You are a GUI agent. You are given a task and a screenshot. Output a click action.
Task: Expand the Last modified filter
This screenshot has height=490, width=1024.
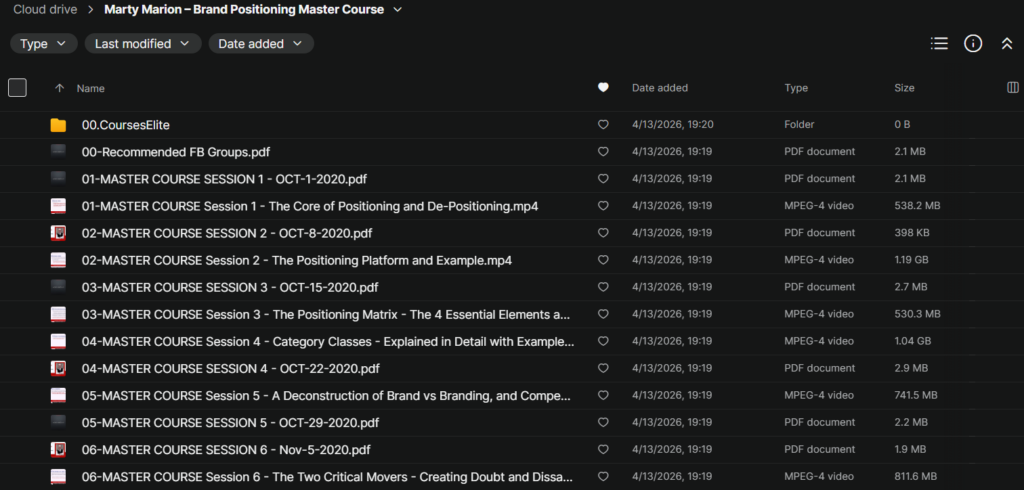coord(142,44)
